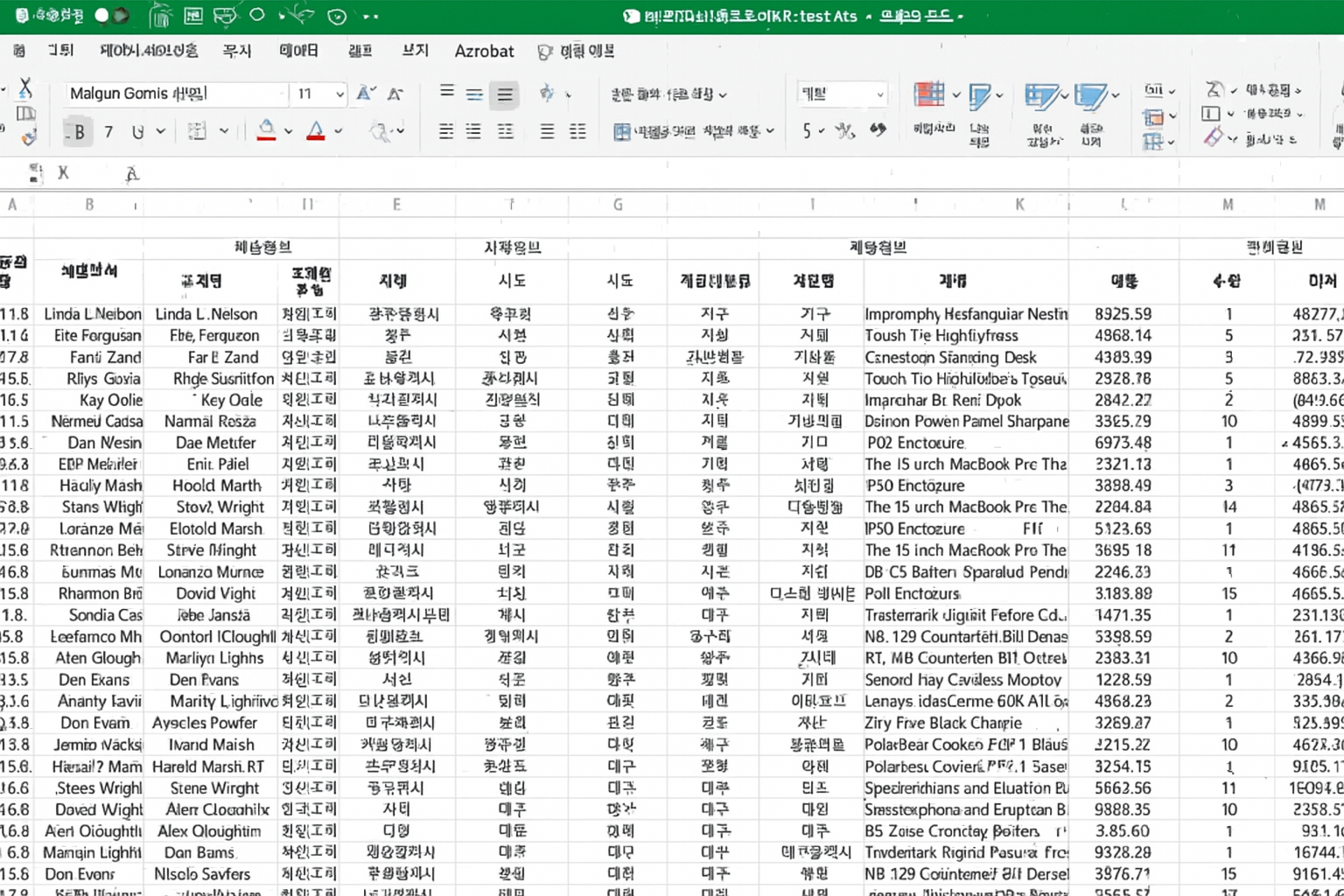The image size is (1344, 896).
Task: Click column header E
Action: 396,205
